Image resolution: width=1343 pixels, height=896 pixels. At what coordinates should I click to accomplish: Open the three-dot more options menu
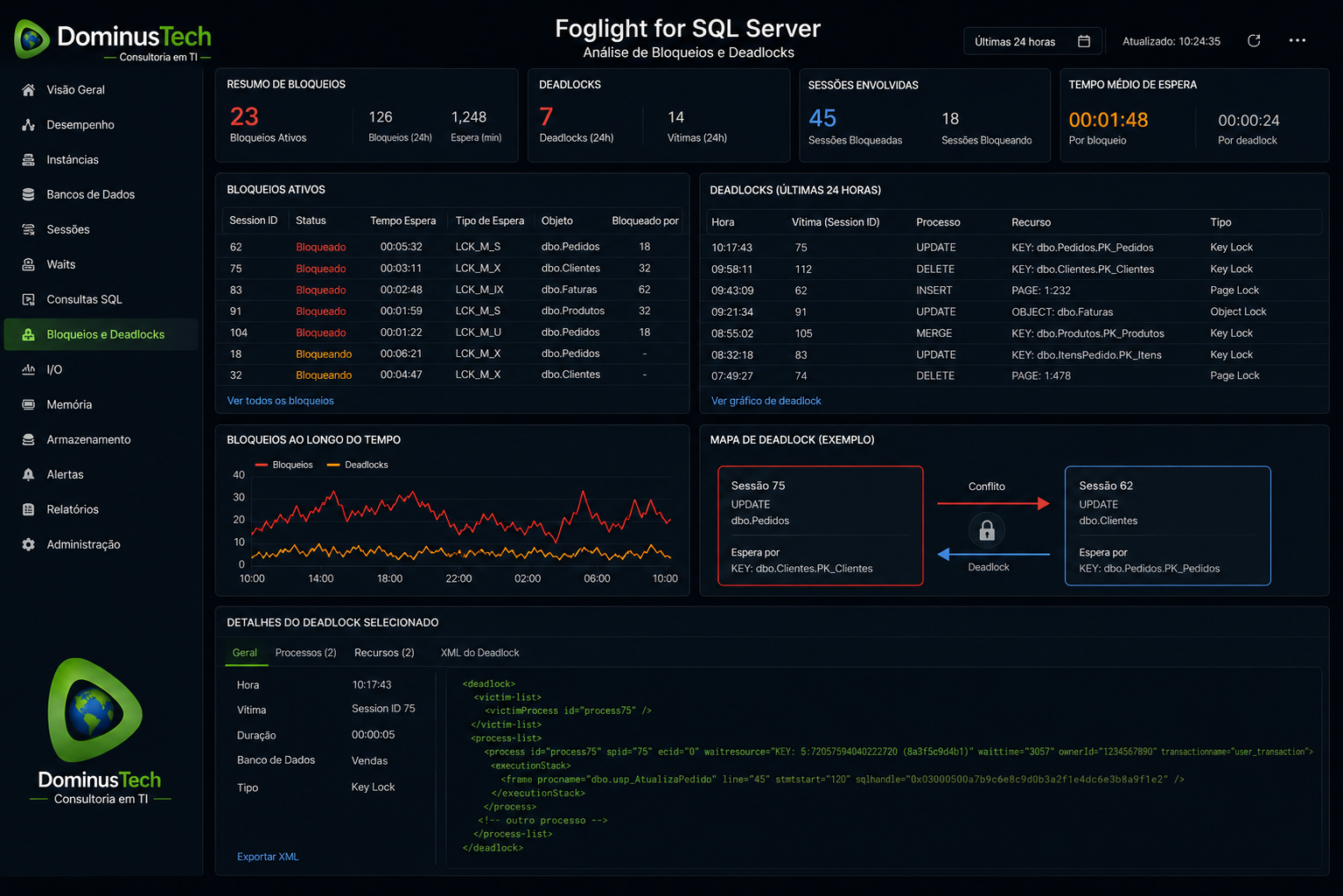1298,40
